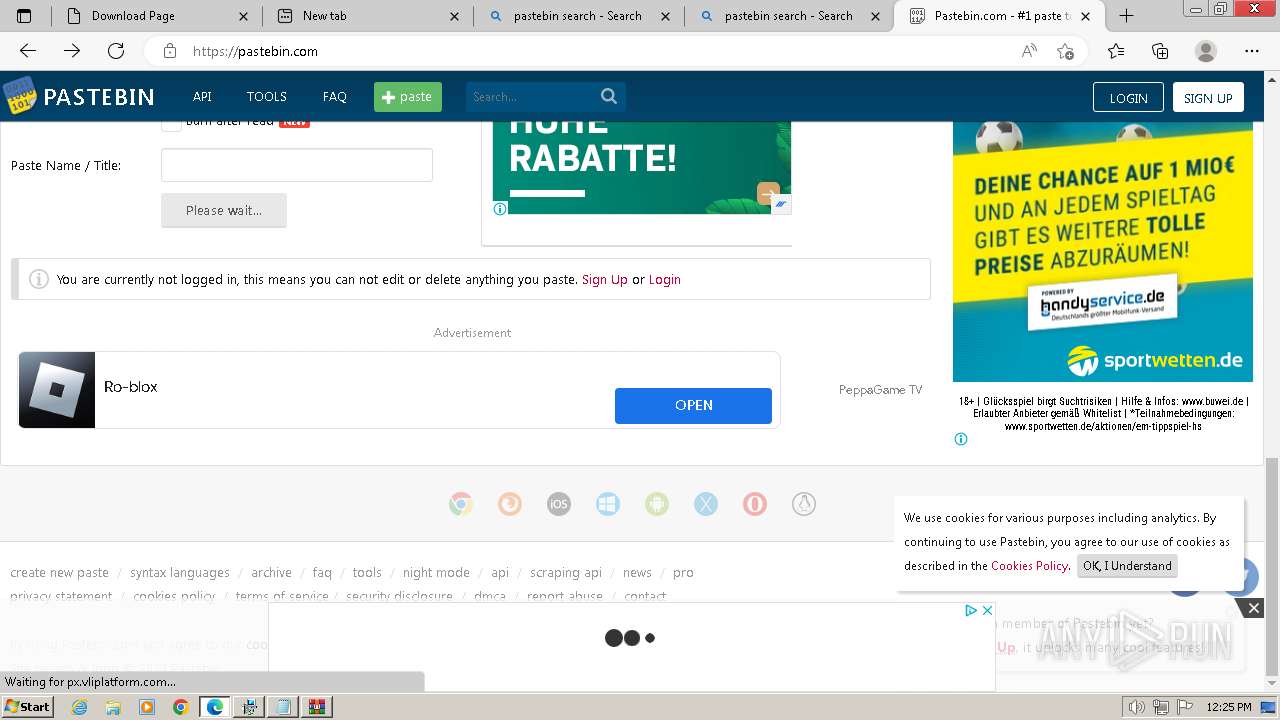
Task: Click the info icon beside the login notice
Action: point(39,279)
